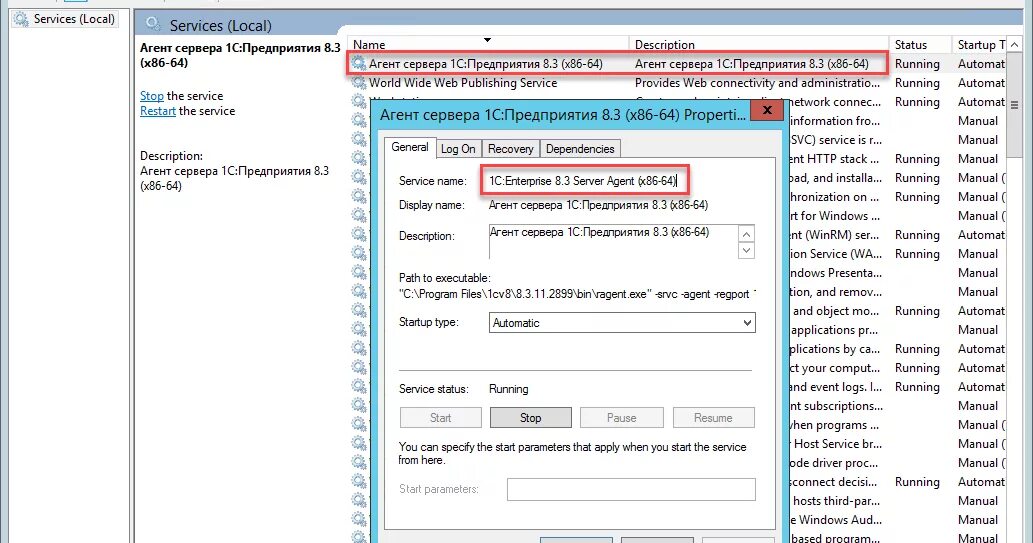This screenshot has height=543, width=1033.
Task: Sort services by Description column header
Action: click(758, 44)
